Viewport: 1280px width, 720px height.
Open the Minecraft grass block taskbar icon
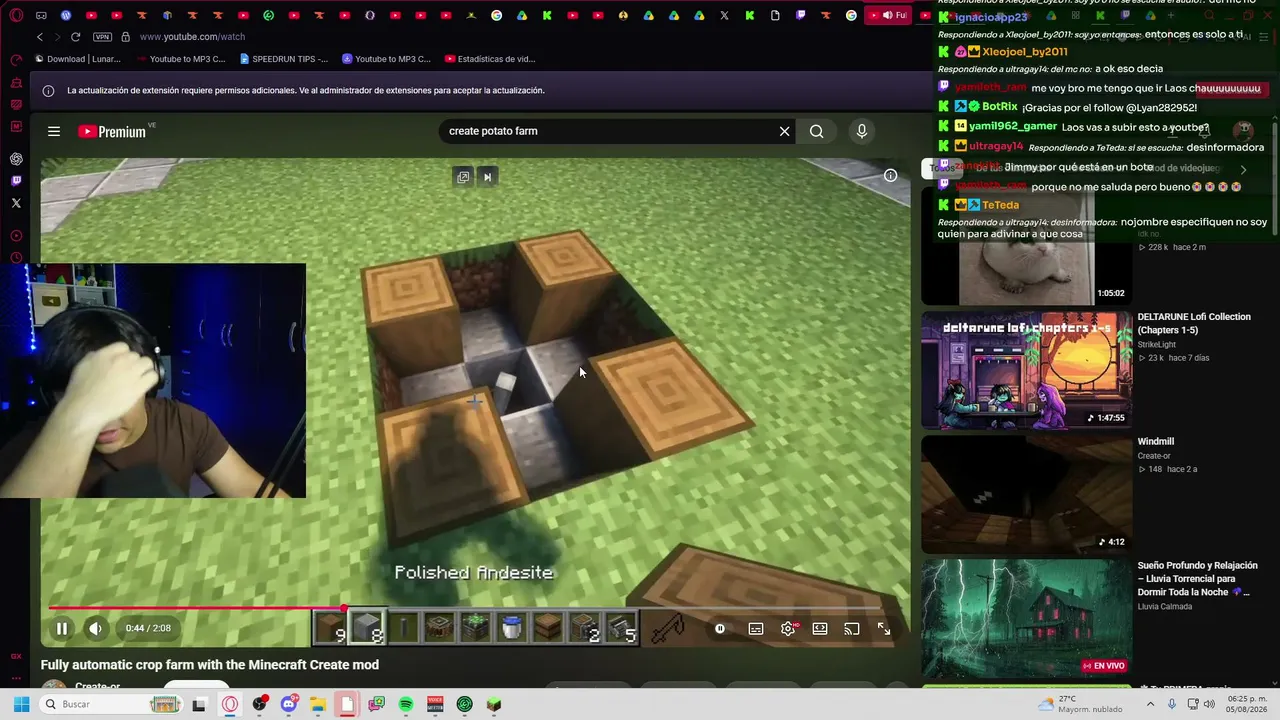pyautogui.click(x=493, y=704)
